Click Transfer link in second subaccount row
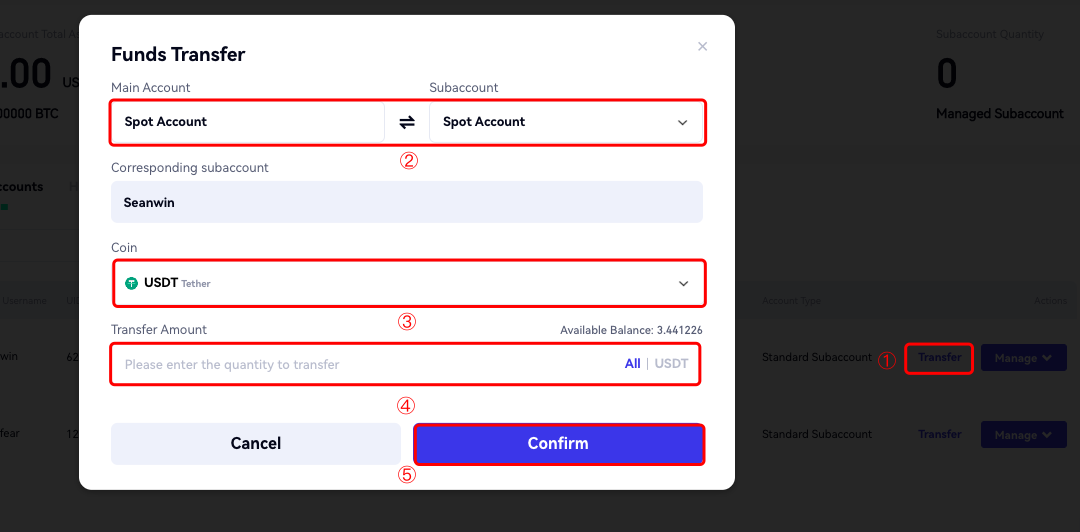The height and width of the screenshot is (532, 1080). click(939, 434)
